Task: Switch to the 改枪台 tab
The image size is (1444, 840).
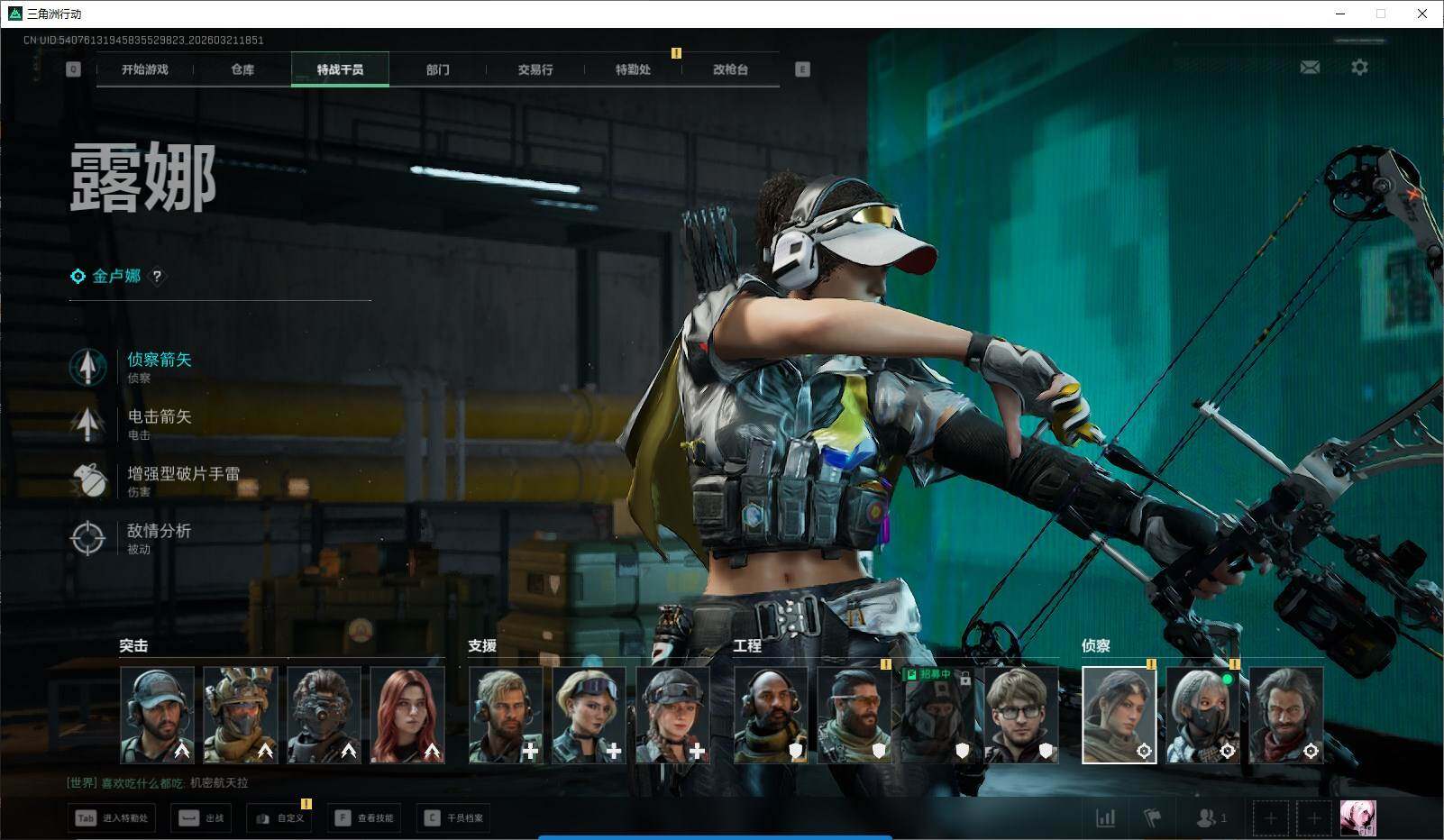Action: [730, 69]
